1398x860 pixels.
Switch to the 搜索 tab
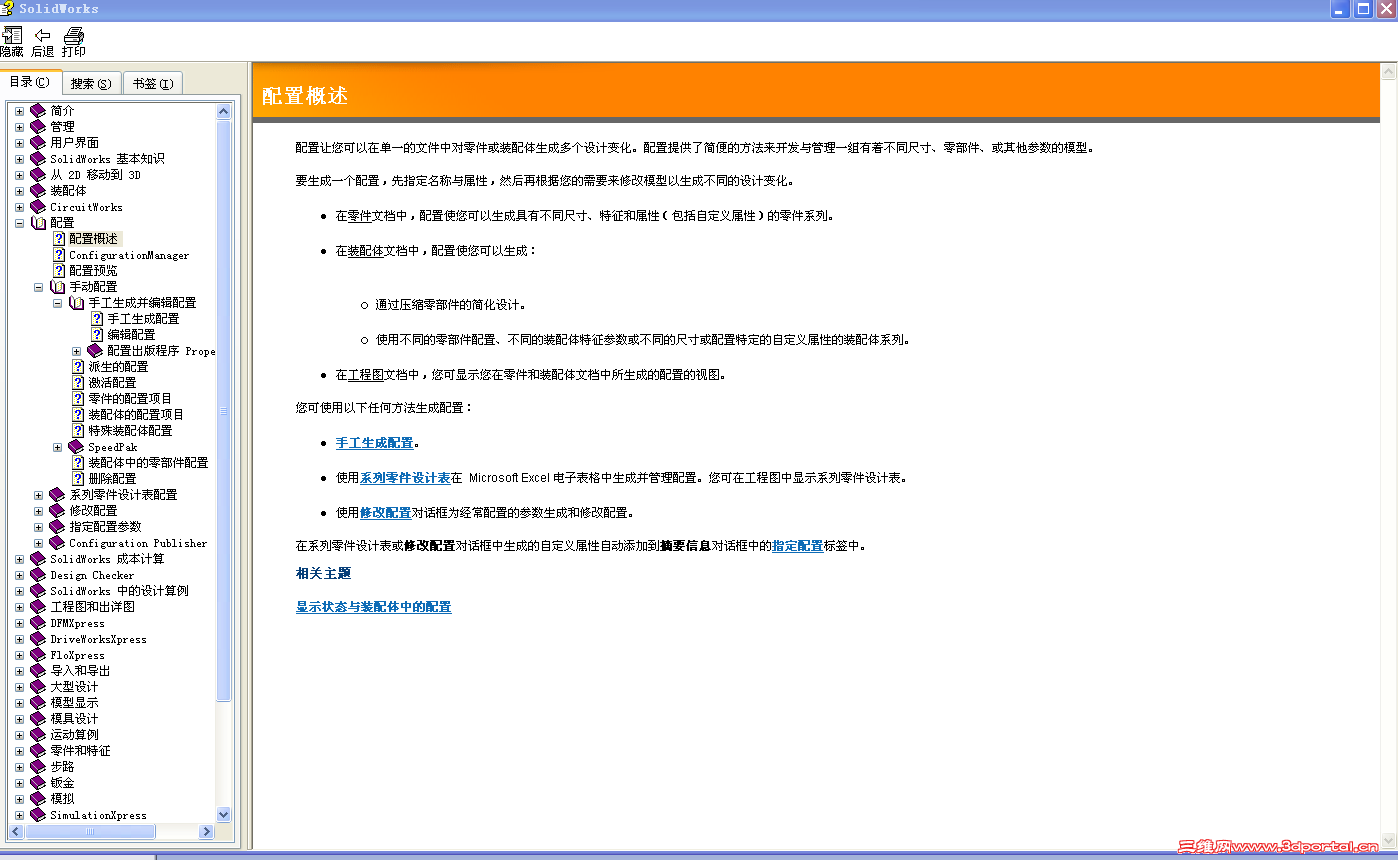pos(91,84)
